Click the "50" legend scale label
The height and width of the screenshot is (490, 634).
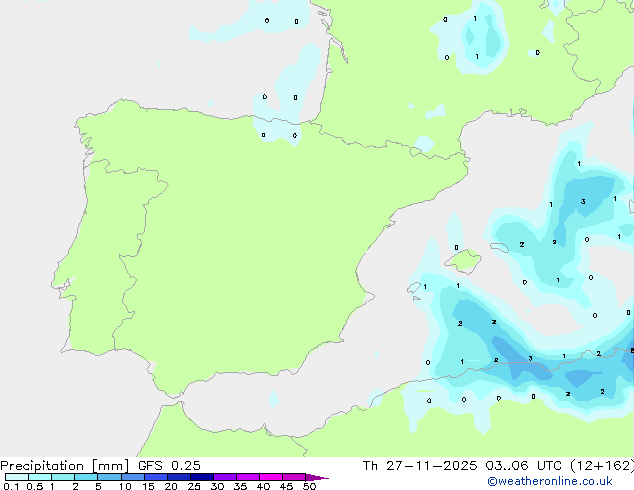point(309,486)
